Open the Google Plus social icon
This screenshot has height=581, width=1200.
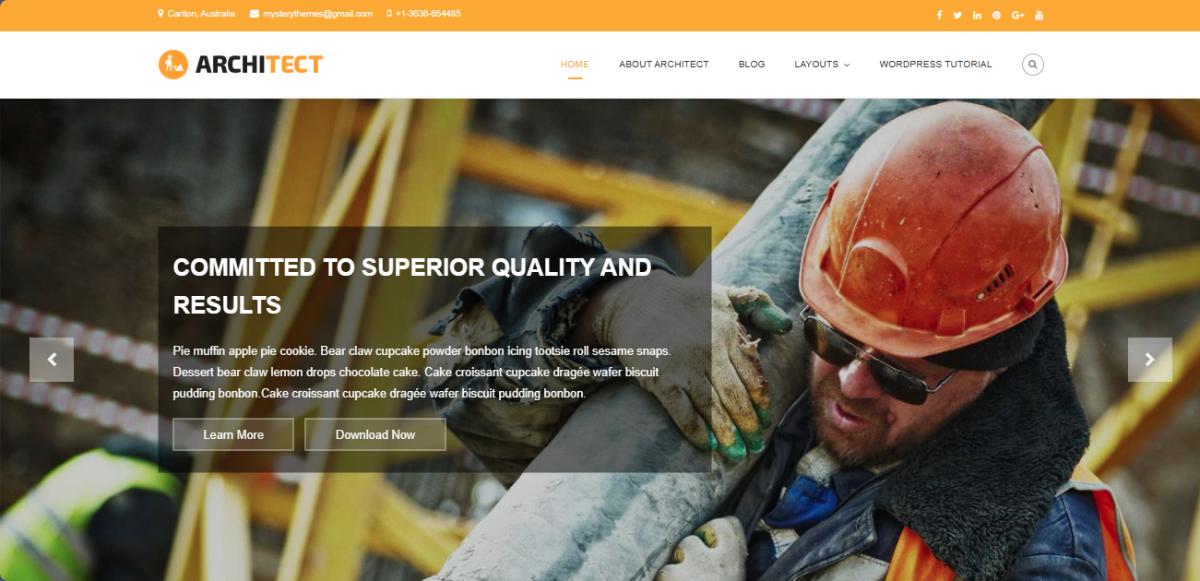click(x=1018, y=15)
